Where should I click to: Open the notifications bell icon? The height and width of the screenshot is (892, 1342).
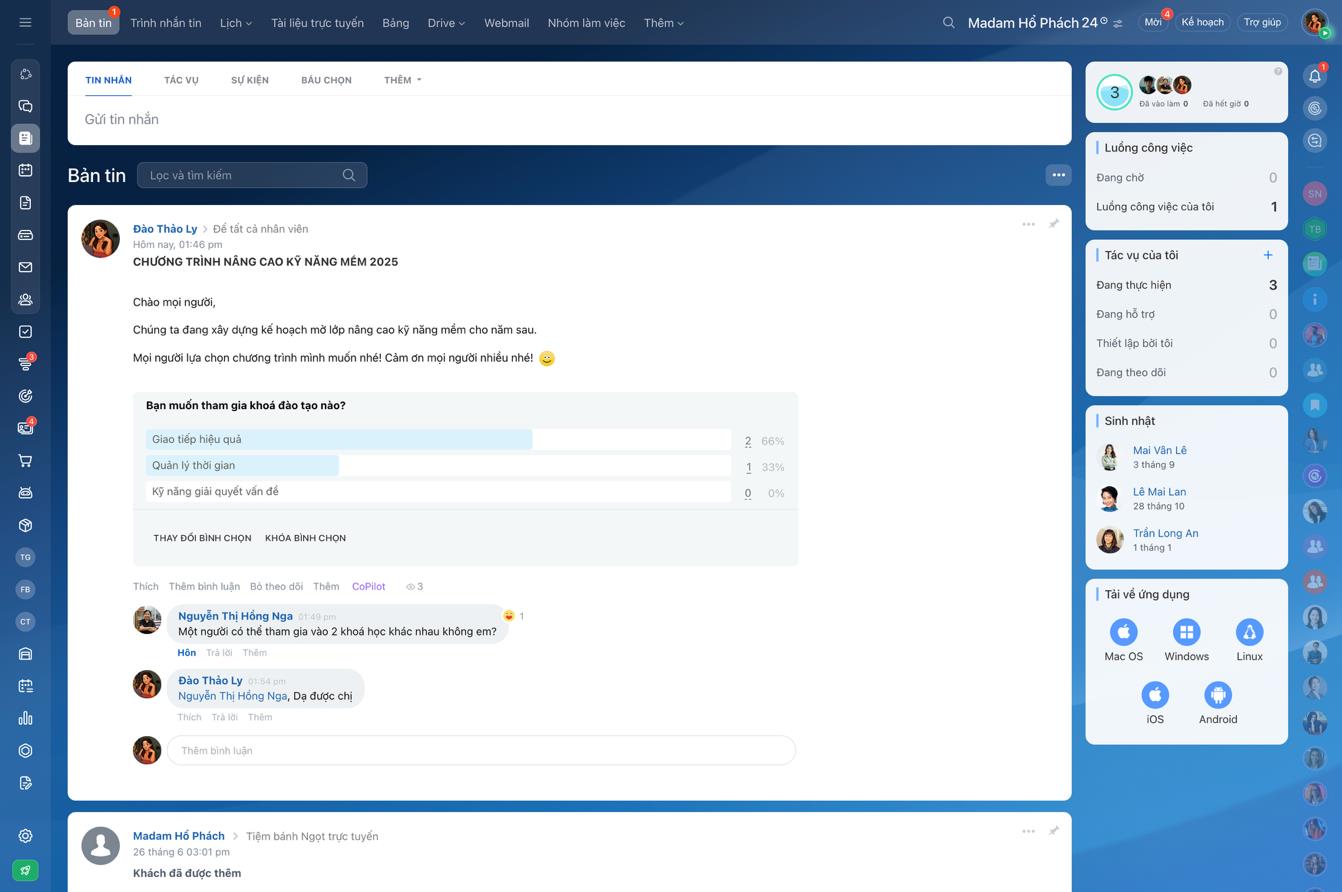(1314, 76)
